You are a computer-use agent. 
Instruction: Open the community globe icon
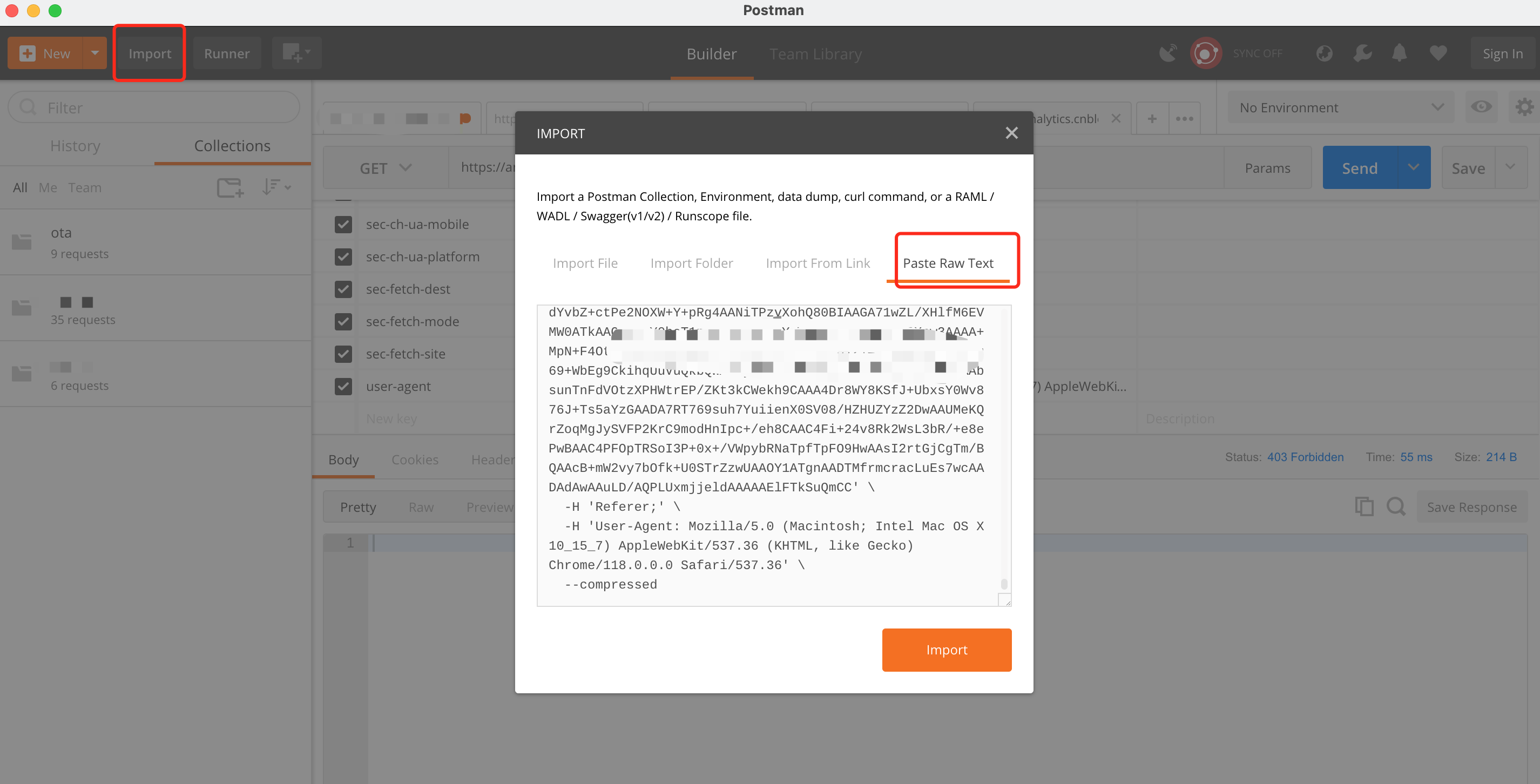click(1324, 53)
